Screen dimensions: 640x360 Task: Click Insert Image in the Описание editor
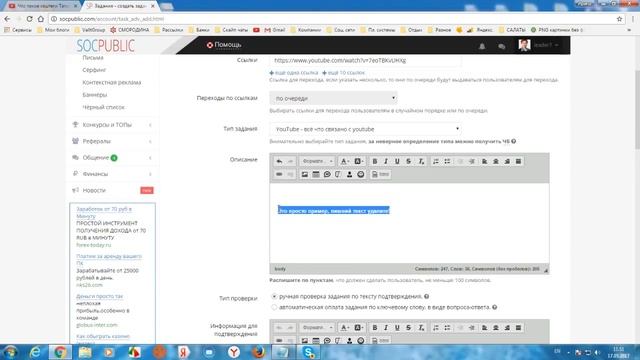coord(304,174)
